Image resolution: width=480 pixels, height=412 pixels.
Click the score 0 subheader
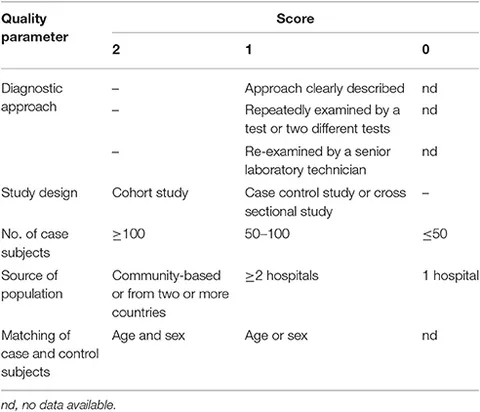click(426, 49)
